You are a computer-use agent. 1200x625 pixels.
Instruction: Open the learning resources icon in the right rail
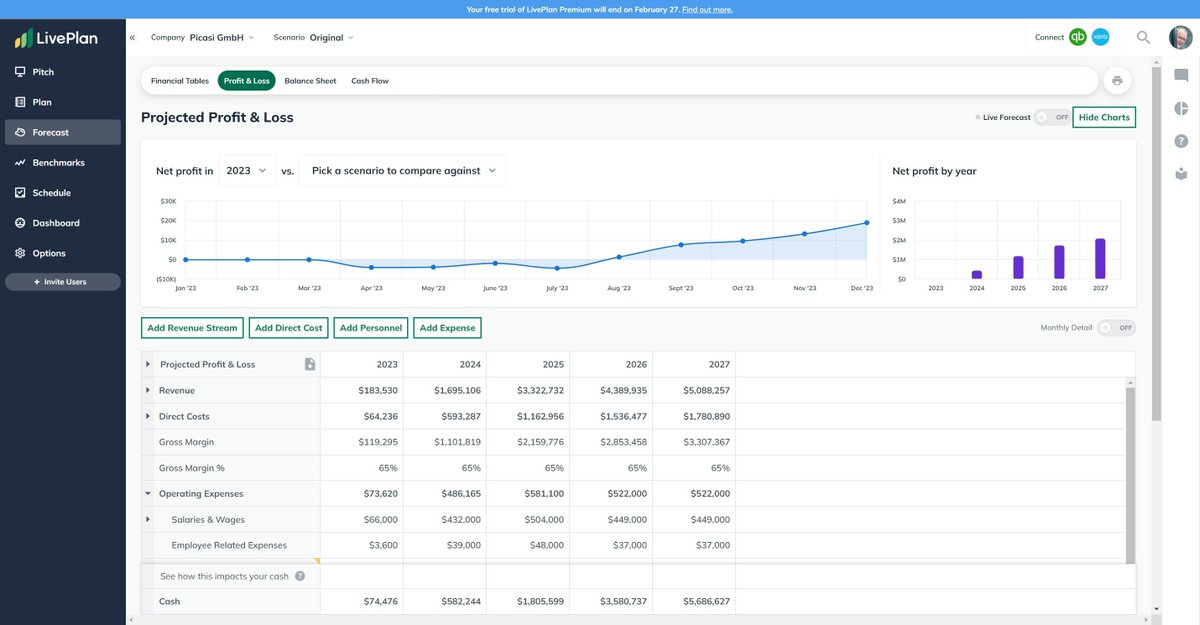(x=1181, y=173)
